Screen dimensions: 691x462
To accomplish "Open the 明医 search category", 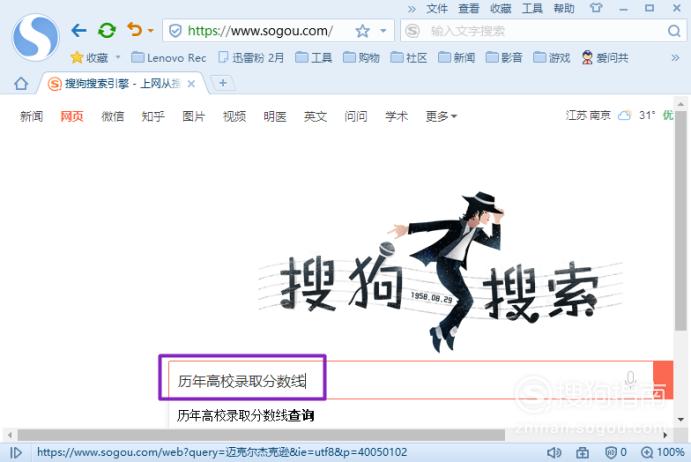I will pos(275,116).
